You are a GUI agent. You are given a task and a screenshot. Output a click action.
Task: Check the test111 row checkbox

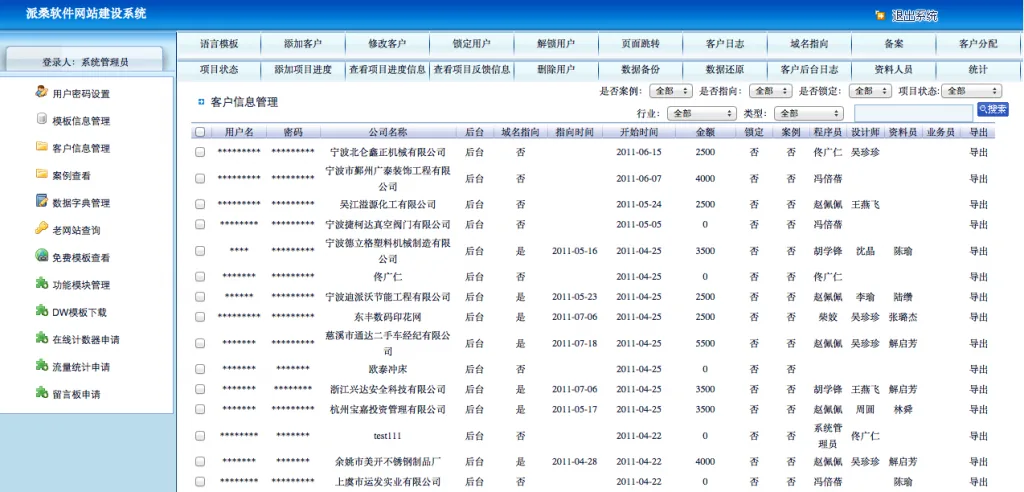(x=200, y=436)
